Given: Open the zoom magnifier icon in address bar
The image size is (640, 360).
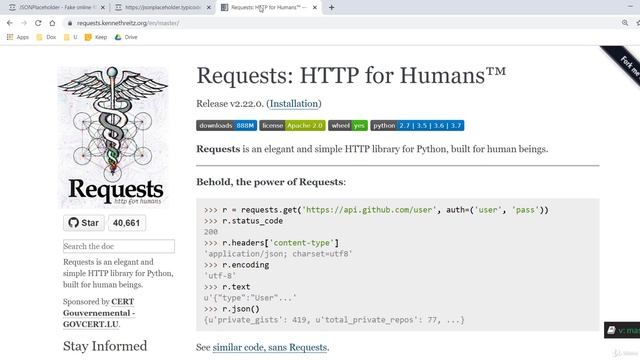Looking at the screenshot, I should 625,23.
